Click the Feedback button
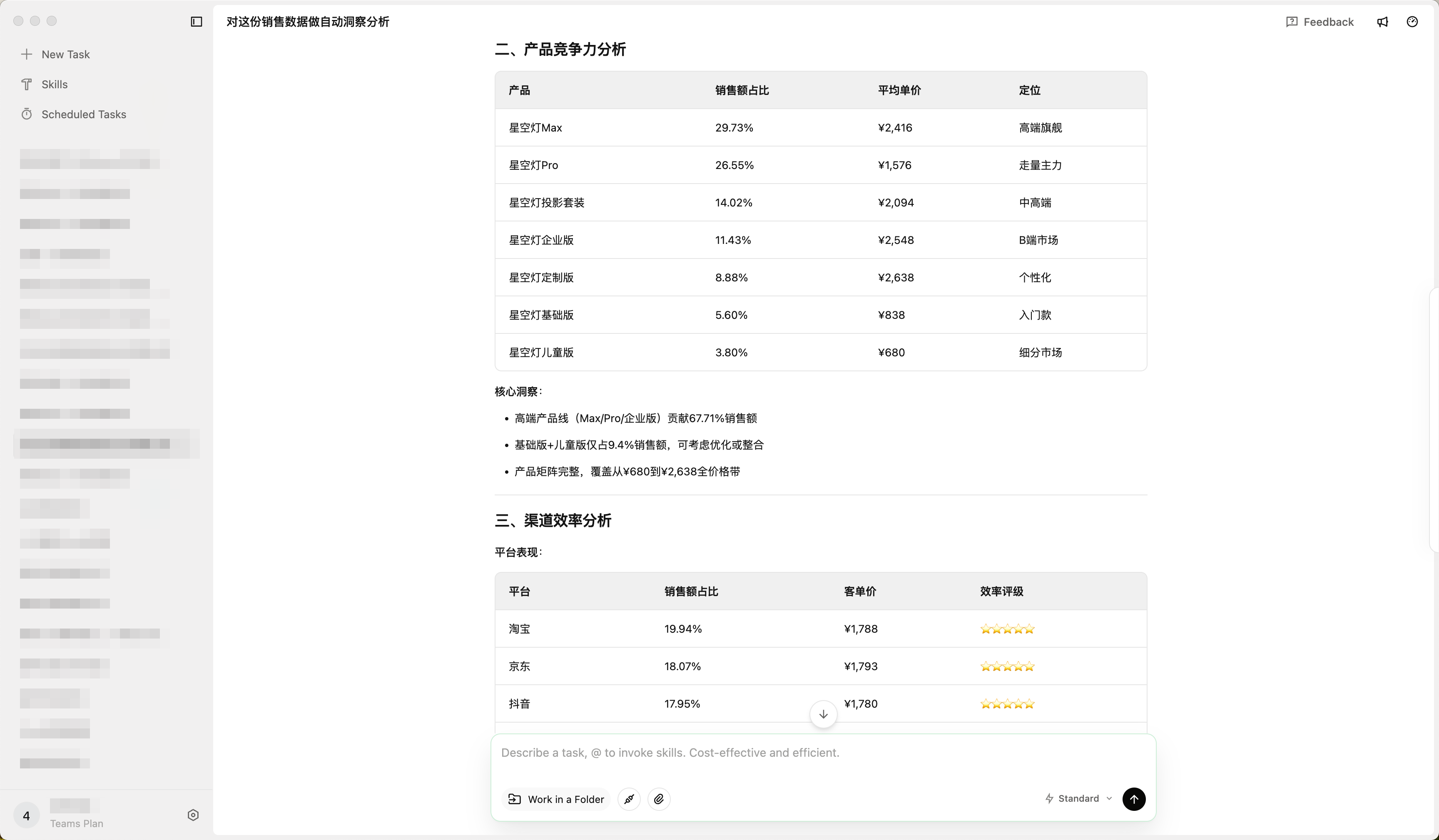 tap(1319, 22)
